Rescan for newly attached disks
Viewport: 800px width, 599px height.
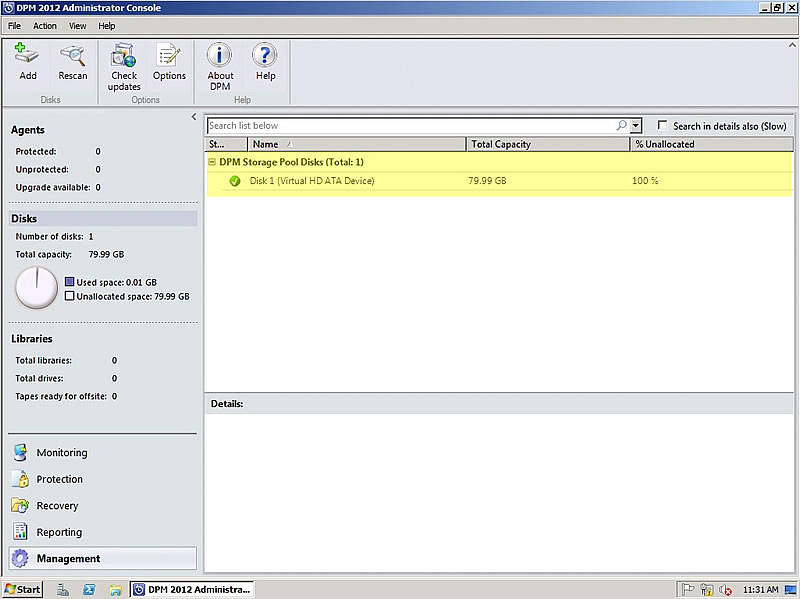72,60
